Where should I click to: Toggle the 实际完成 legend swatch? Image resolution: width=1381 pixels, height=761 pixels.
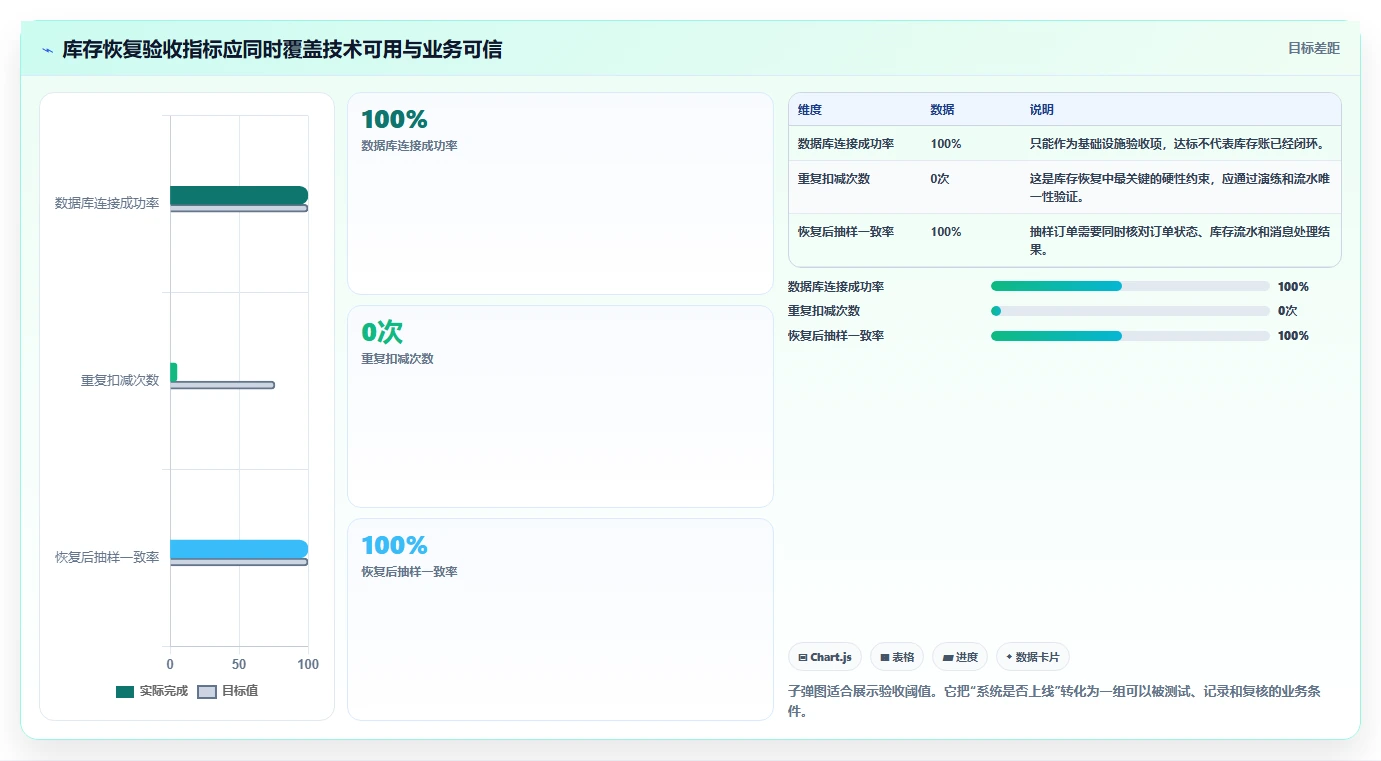point(125,691)
